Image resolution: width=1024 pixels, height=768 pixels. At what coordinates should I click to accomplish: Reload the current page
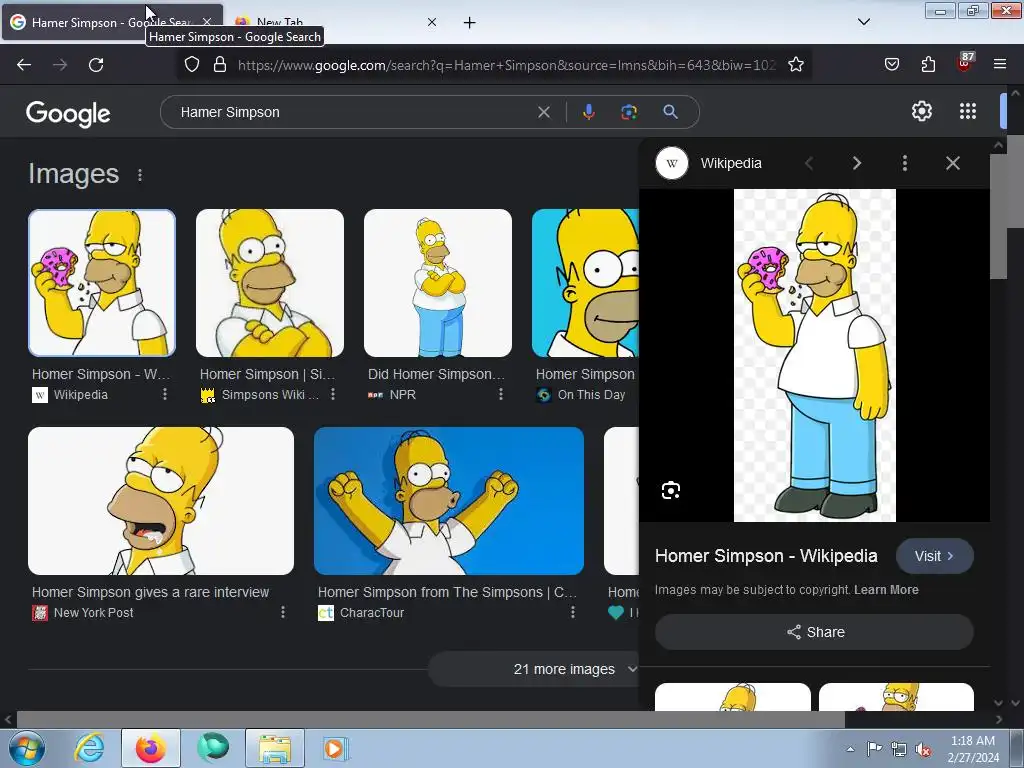96,65
